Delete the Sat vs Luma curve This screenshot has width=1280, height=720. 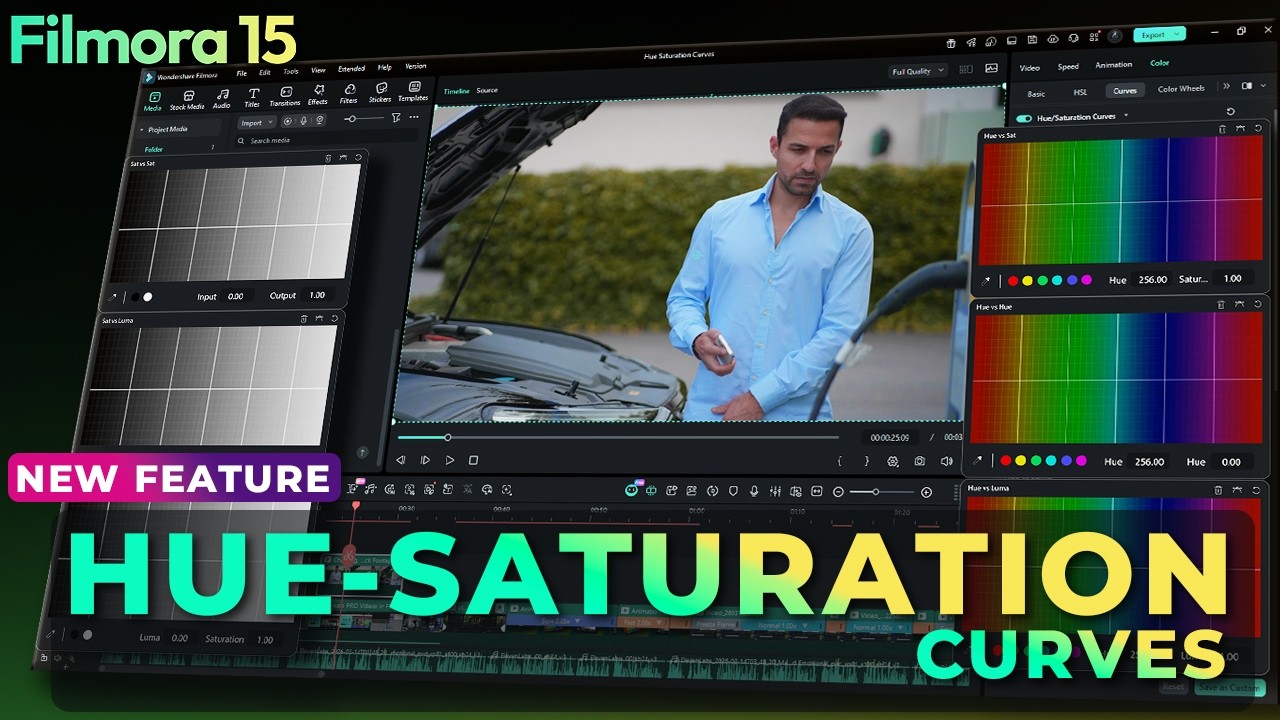pyautogui.click(x=304, y=319)
